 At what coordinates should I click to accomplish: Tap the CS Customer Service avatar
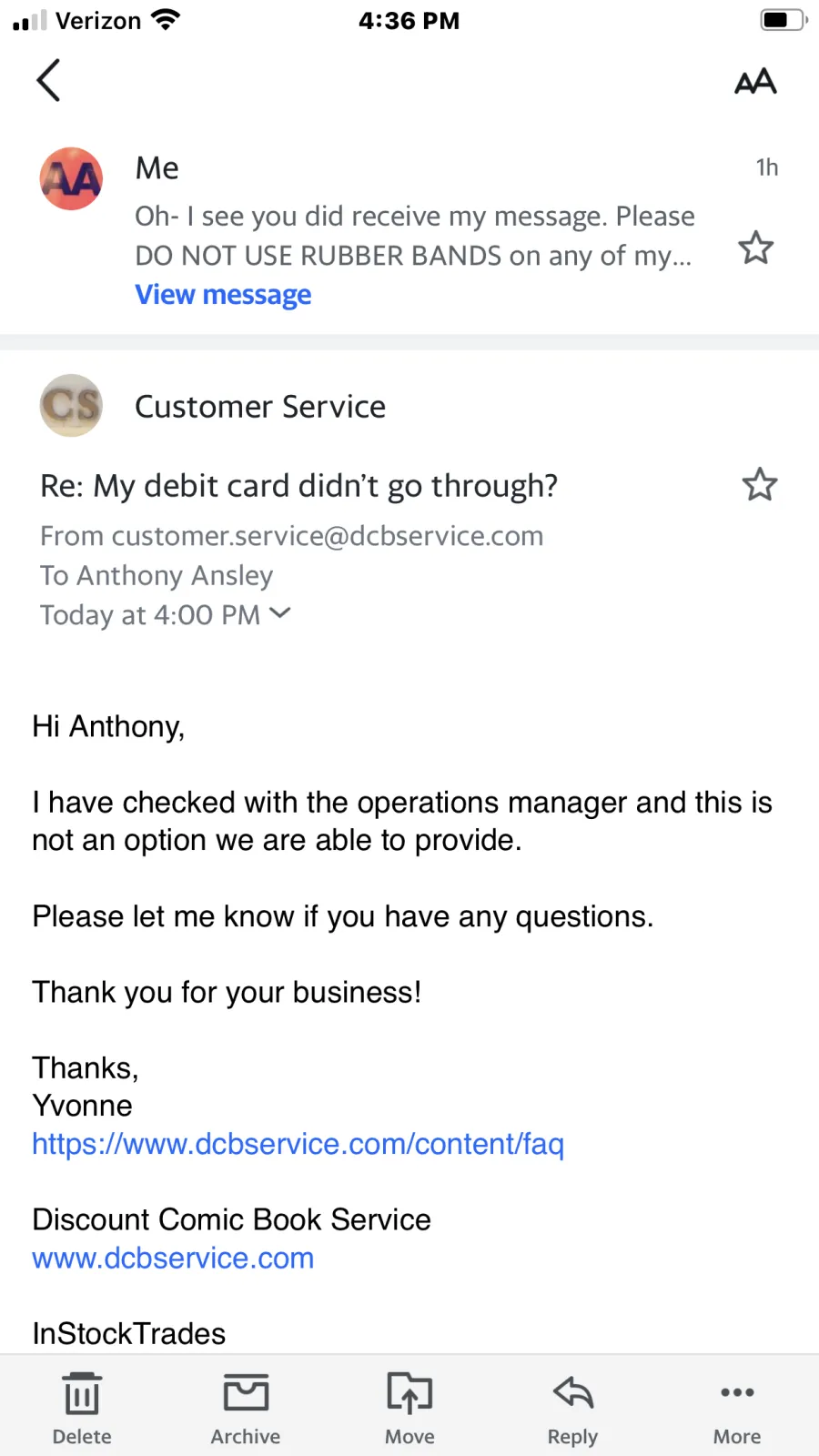click(x=71, y=406)
